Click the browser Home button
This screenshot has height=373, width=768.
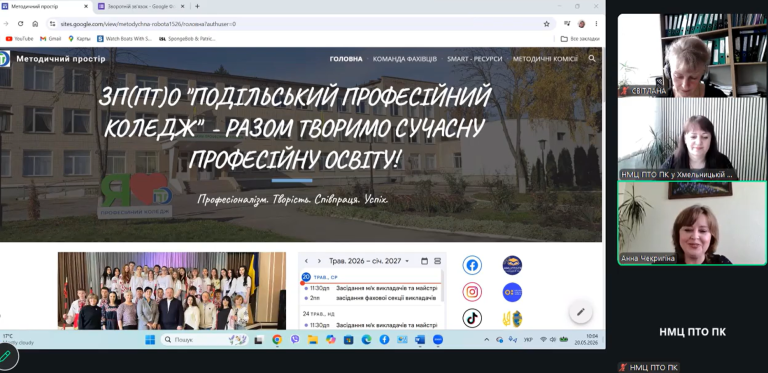(35, 23)
